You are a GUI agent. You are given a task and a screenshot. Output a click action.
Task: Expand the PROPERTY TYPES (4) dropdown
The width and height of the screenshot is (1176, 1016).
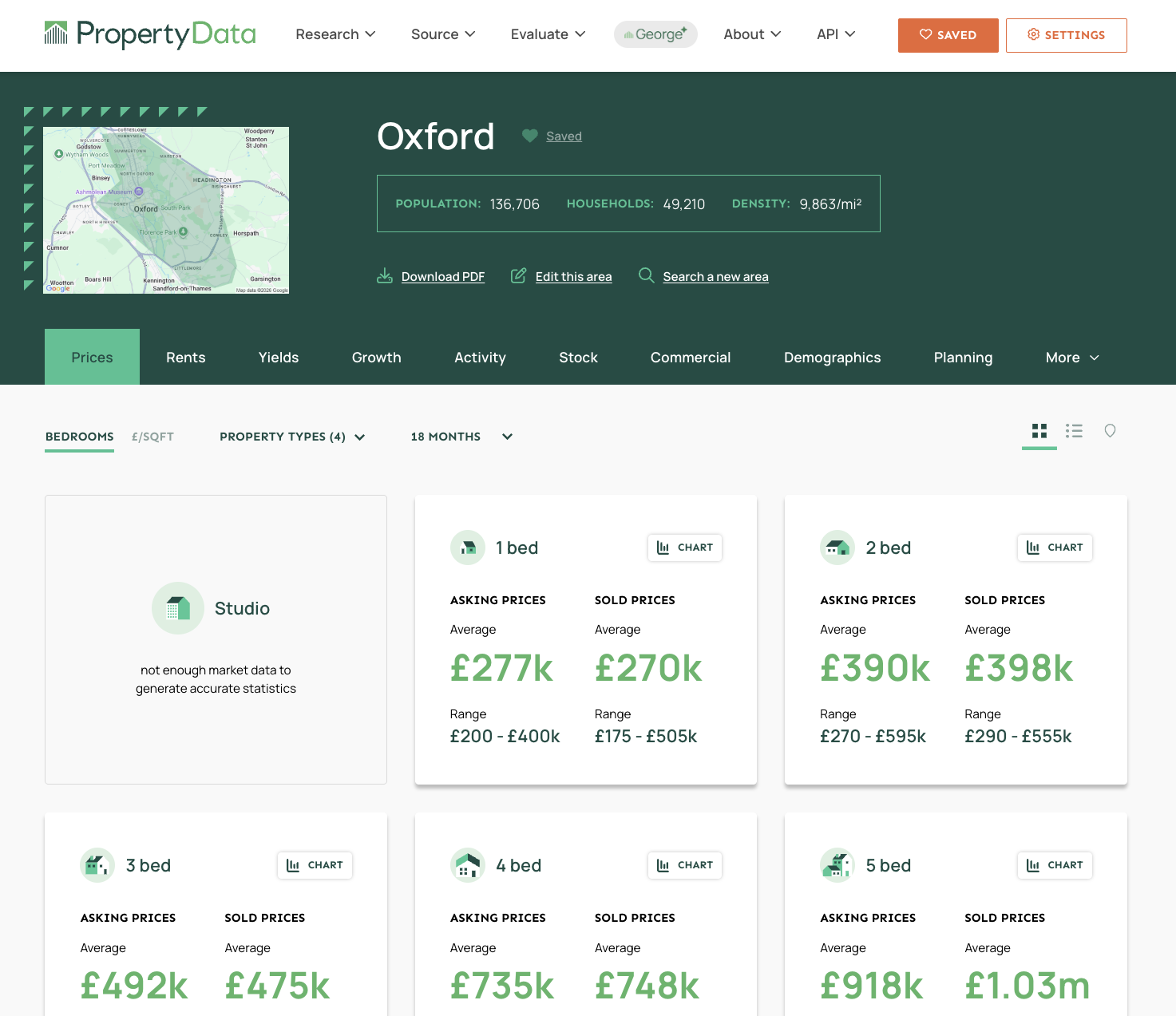point(291,437)
